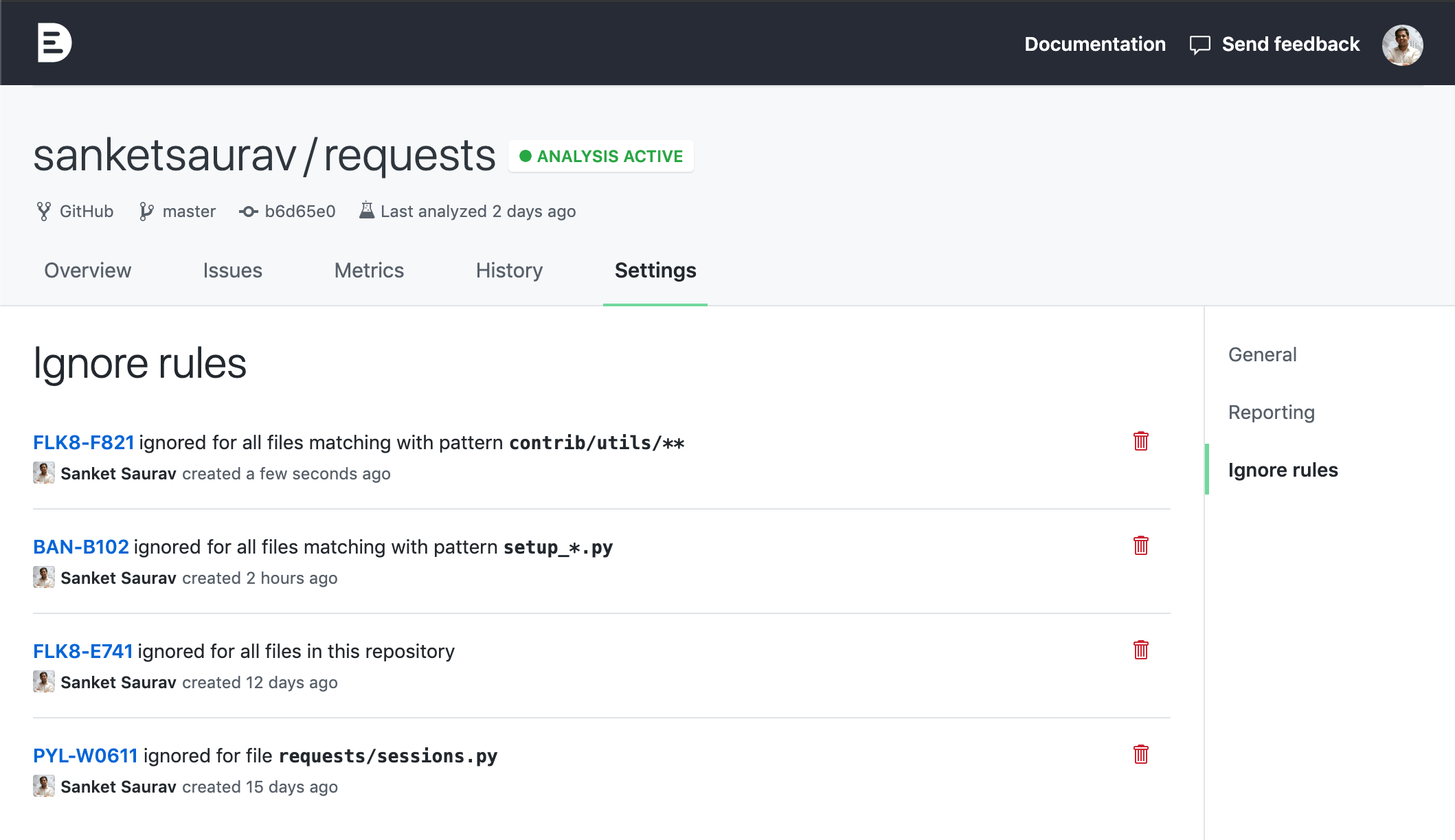The image size is (1455, 840).
Task: Click the delete icon for FLK8-E741 rule
Action: [1141, 650]
